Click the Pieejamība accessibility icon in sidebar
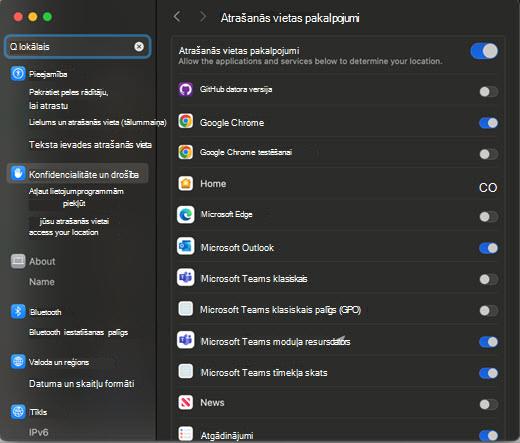520x443 pixels. pyautogui.click(x=18, y=73)
